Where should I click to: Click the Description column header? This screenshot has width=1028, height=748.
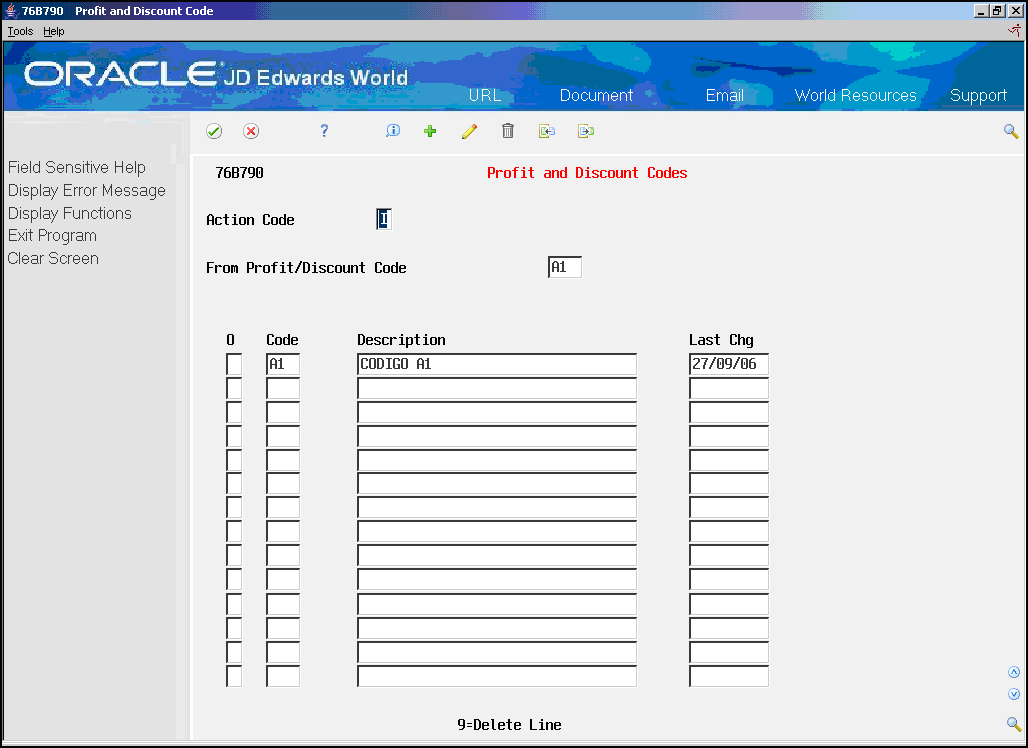401,340
